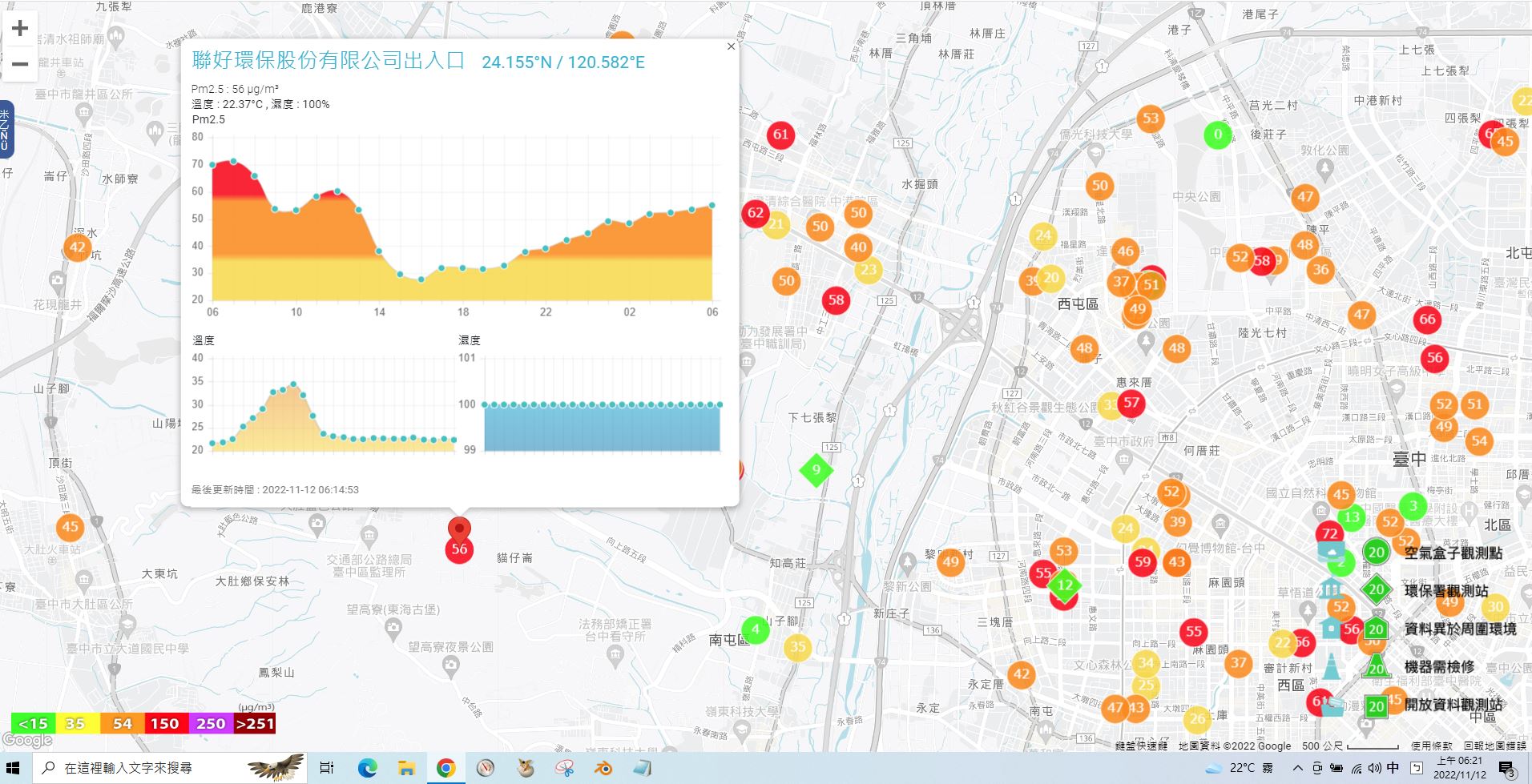Open the Wi-Fi network tray icon
Image resolution: width=1532 pixels, height=784 pixels.
[1356, 768]
